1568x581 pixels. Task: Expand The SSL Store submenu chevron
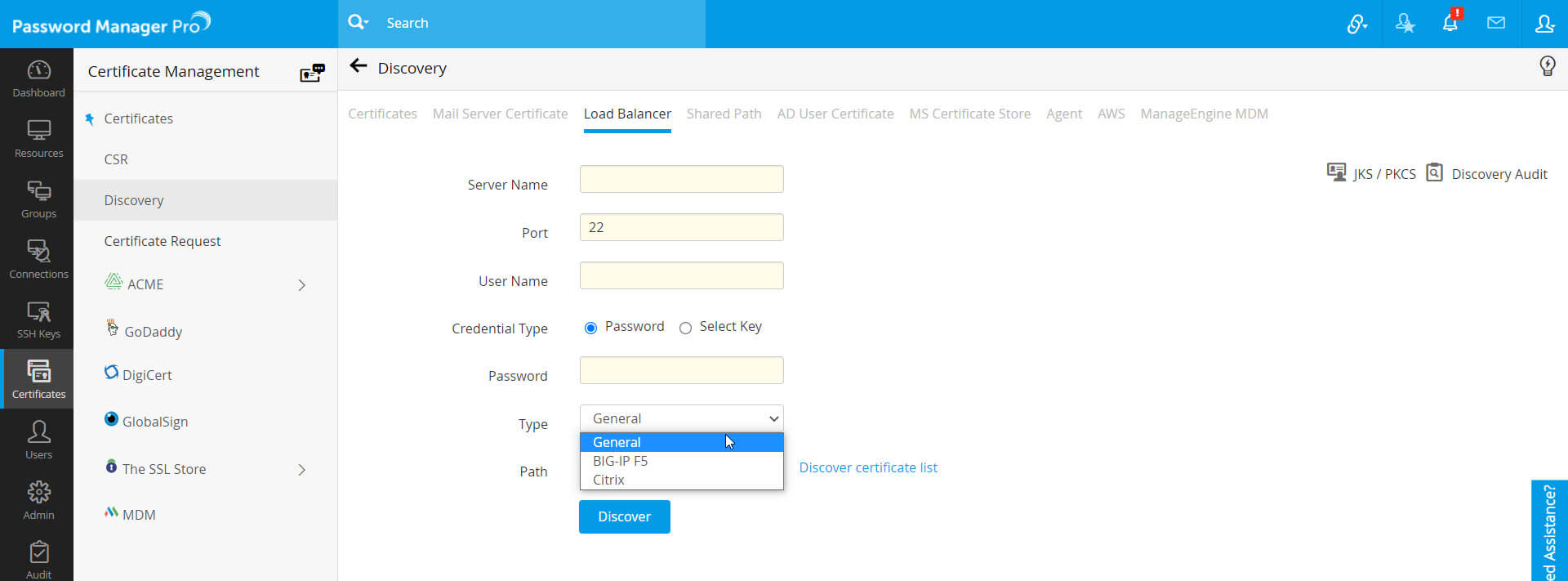pos(301,470)
